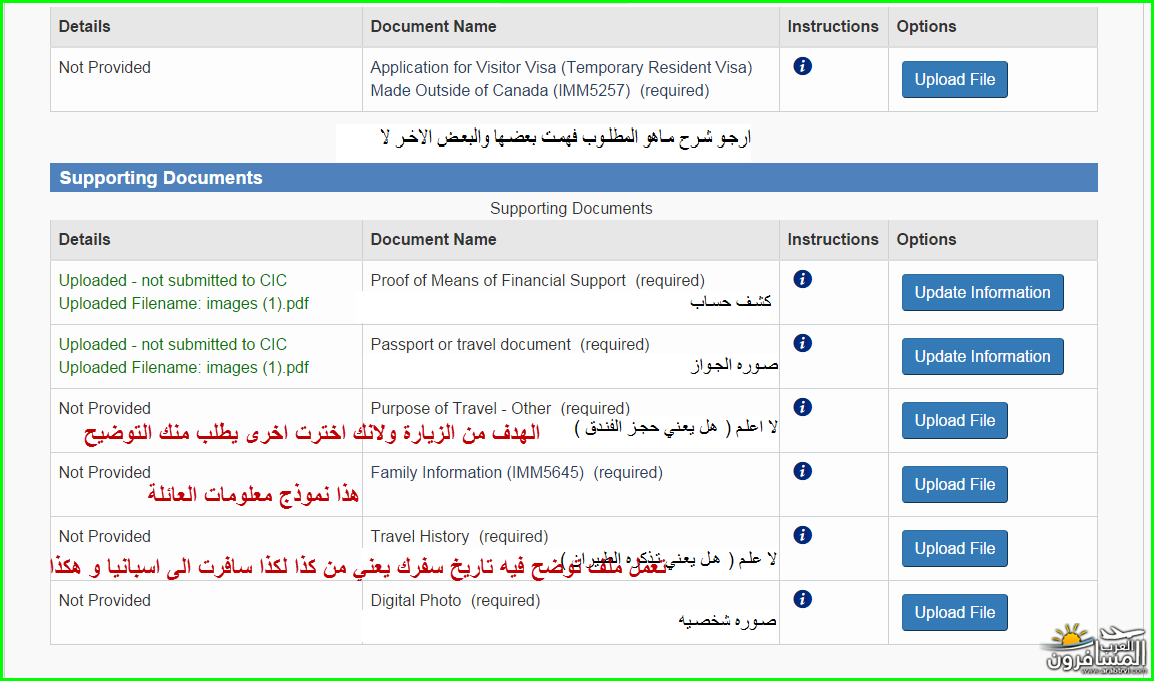This screenshot has width=1154, height=681.
Task: Click 'Not Provided' in Purpose of Travel row
Action: point(105,409)
